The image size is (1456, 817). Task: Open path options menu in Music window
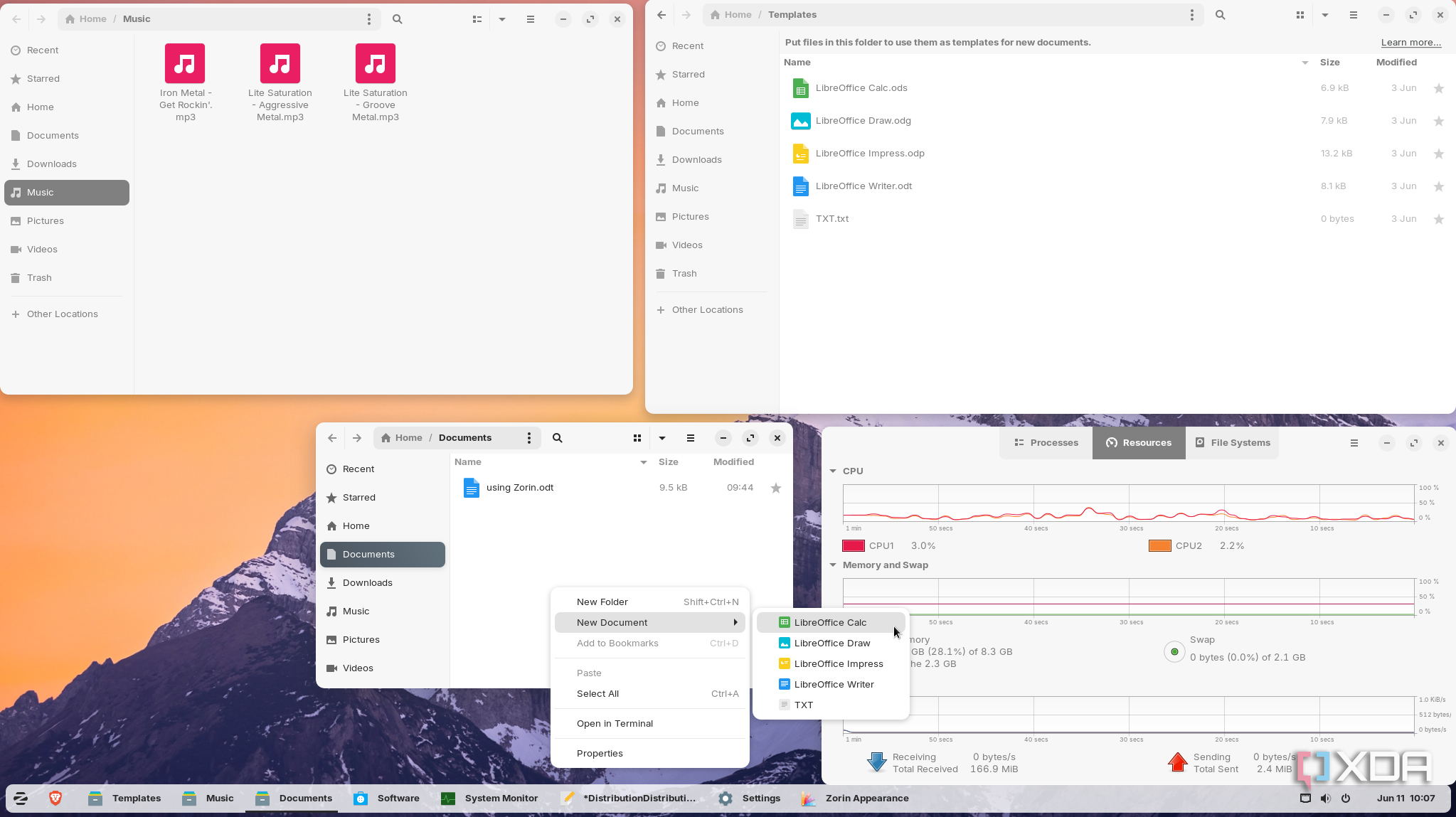[x=368, y=19]
